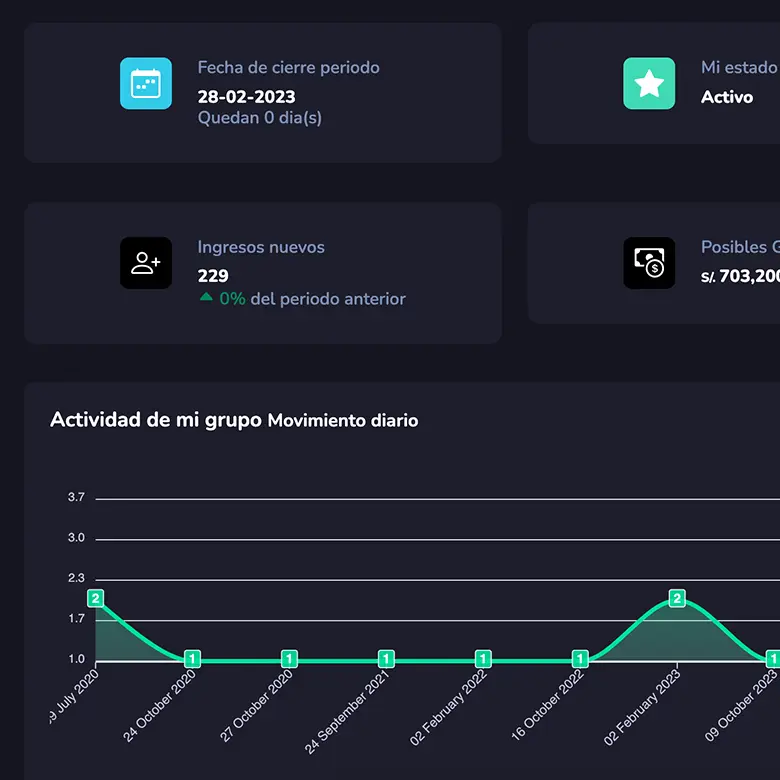Click the green up-arrow trend indicator
780x780 pixels.
pyautogui.click(x=206, y=298)
